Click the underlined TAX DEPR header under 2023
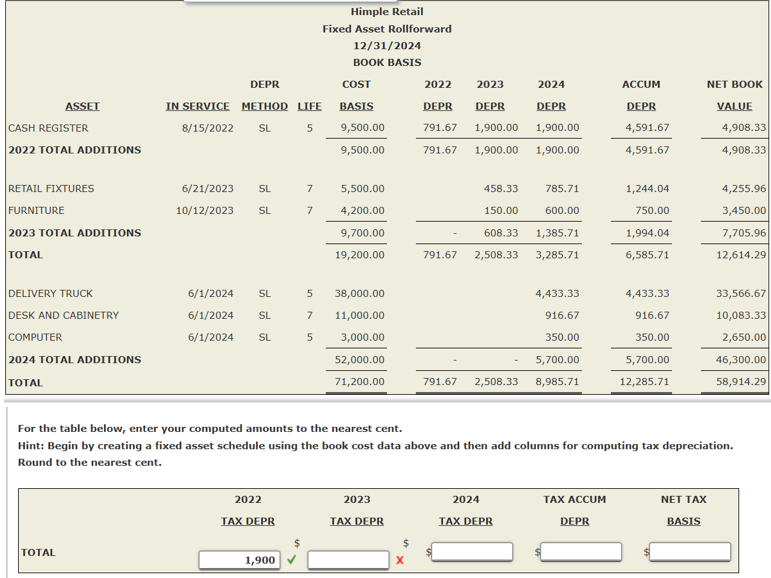 (356, 521)
